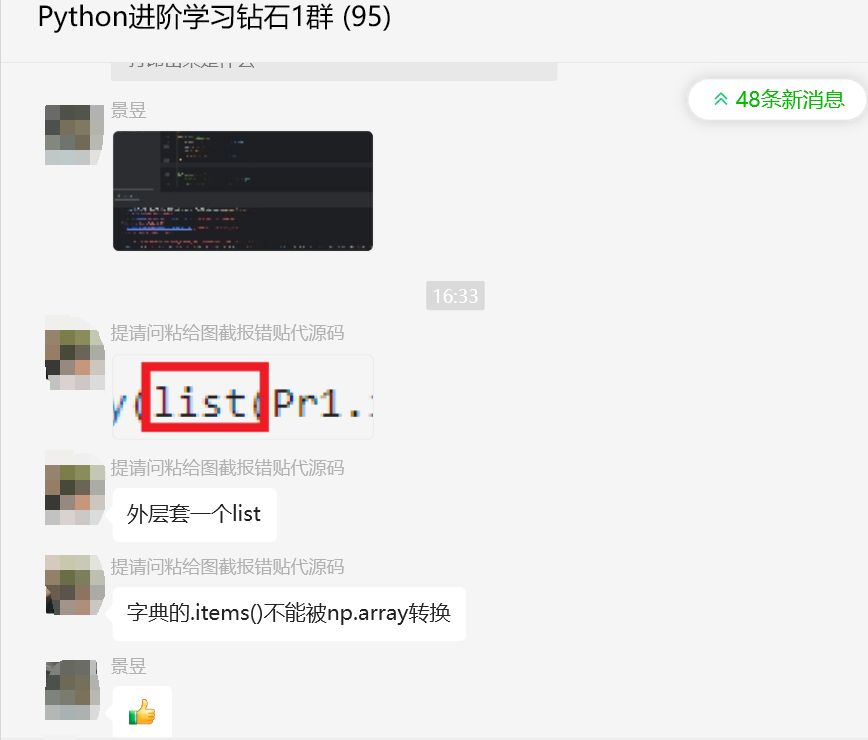The width and height of the screenshot is (868, 740).
Task: Click the group title Python进阶学习钻石1群 (95)
Action: point(214,17)
